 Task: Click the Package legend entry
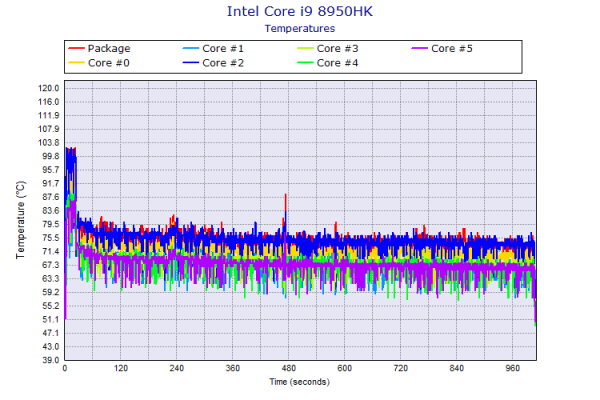point(99,48)
